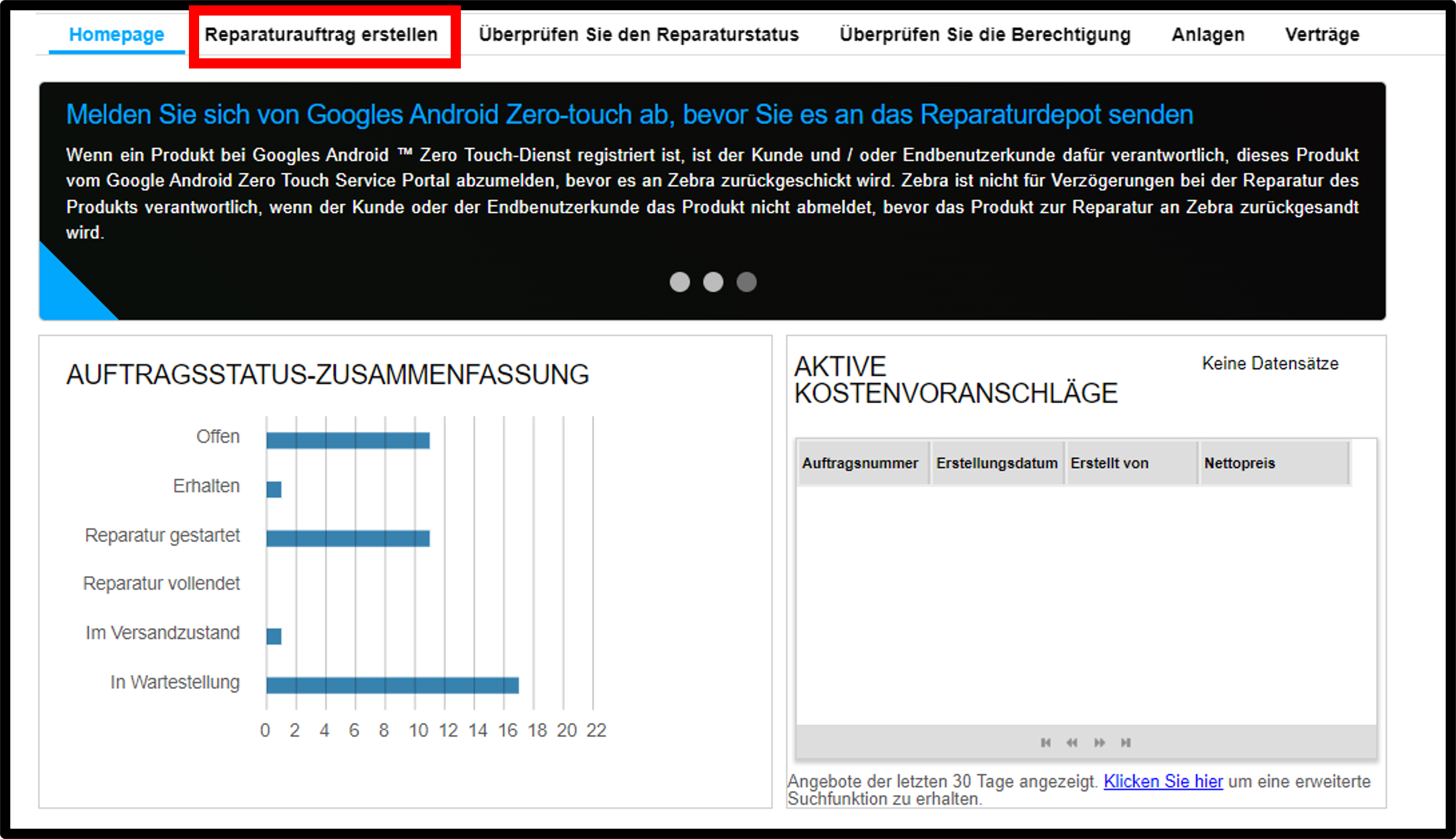Select the third banner carousel dot
Viewport: 1456px width, 839px height.
[746, 282]
